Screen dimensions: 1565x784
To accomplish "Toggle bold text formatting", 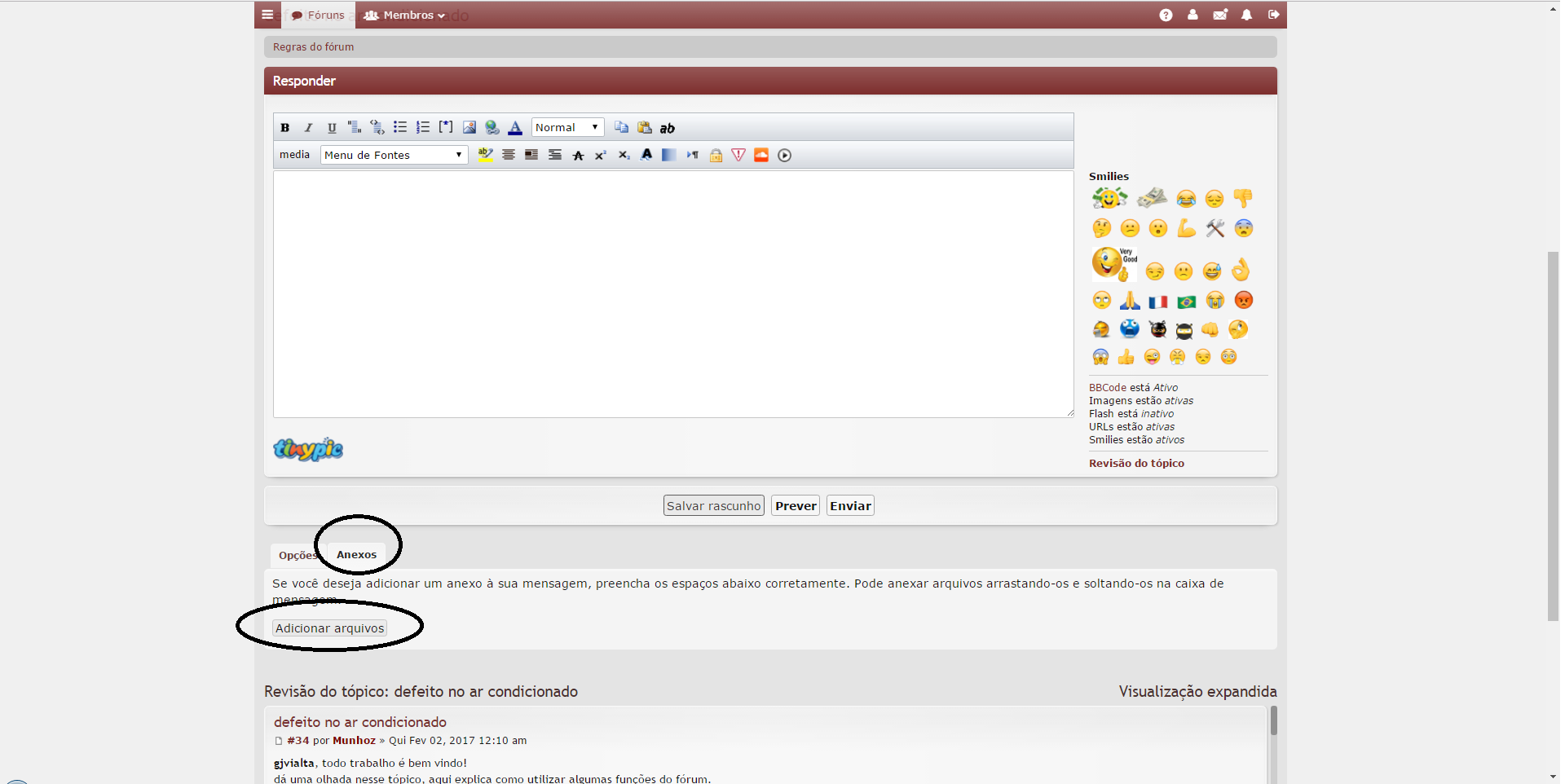I will click(x=285, y=128).
